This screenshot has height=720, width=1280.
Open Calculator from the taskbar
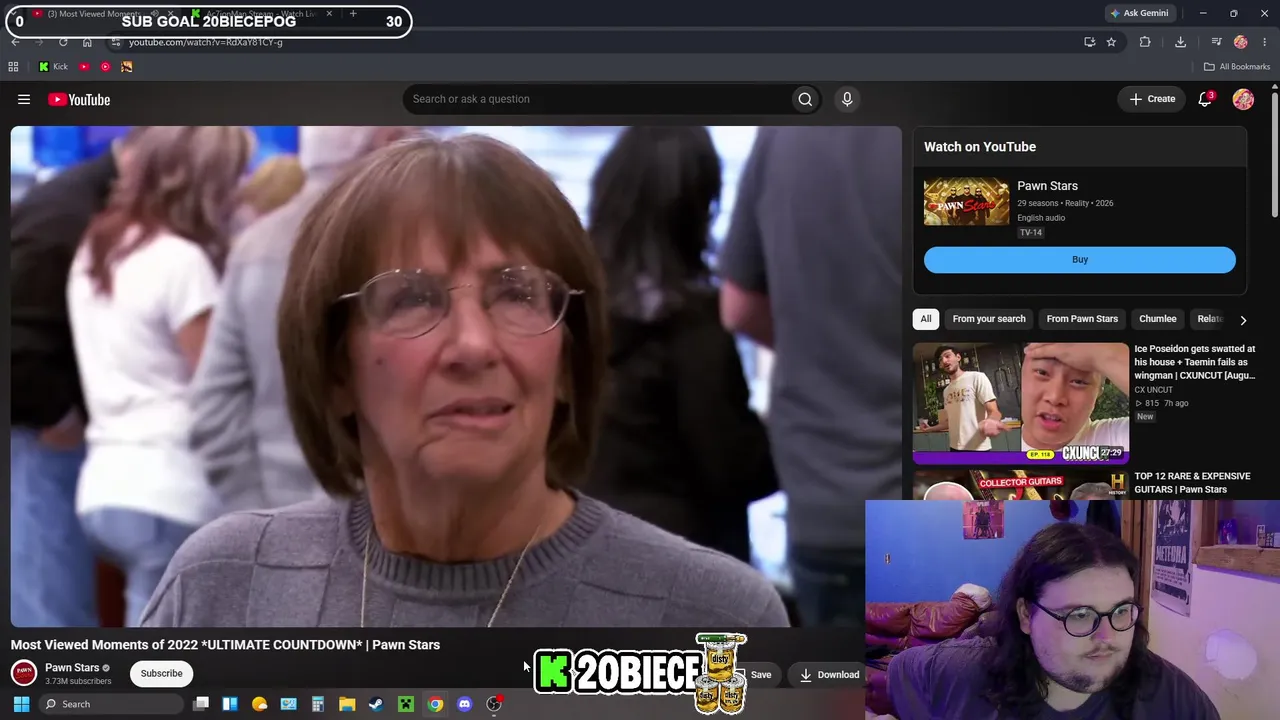coord(318,704)
